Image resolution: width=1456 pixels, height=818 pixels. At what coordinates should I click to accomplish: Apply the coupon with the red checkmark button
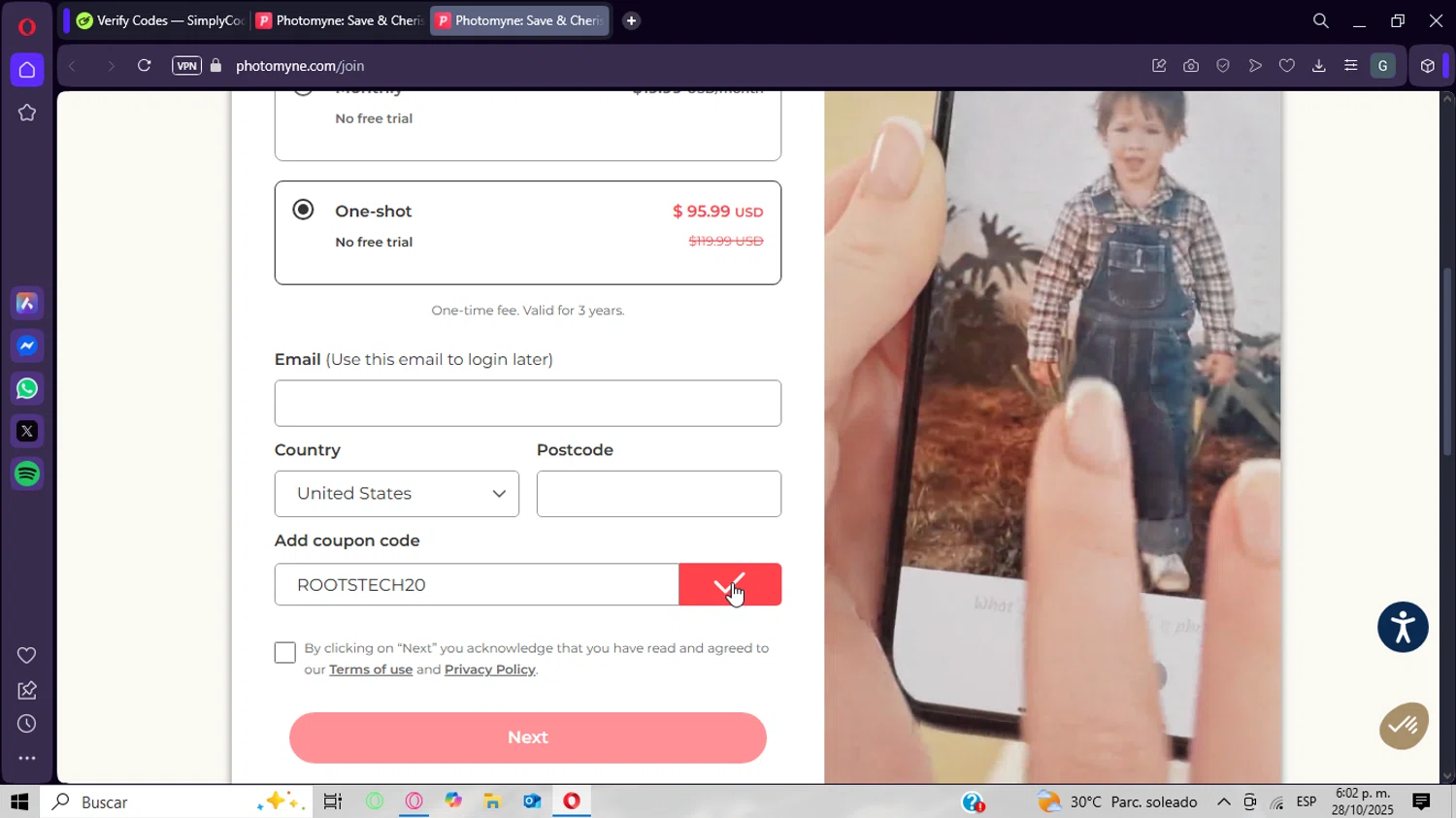click(x=730, y=584)
